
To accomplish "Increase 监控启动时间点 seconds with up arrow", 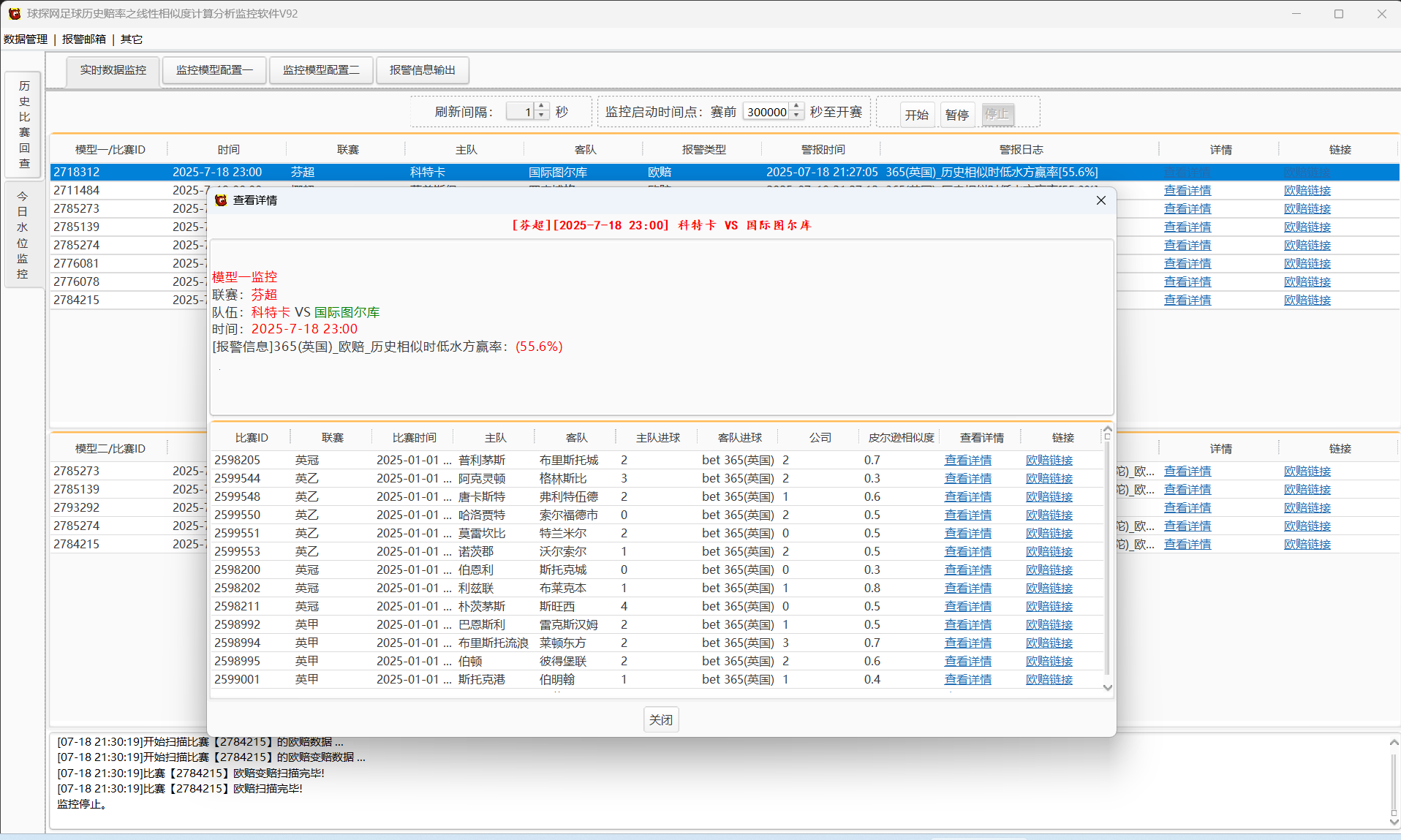I will point(797,107).
